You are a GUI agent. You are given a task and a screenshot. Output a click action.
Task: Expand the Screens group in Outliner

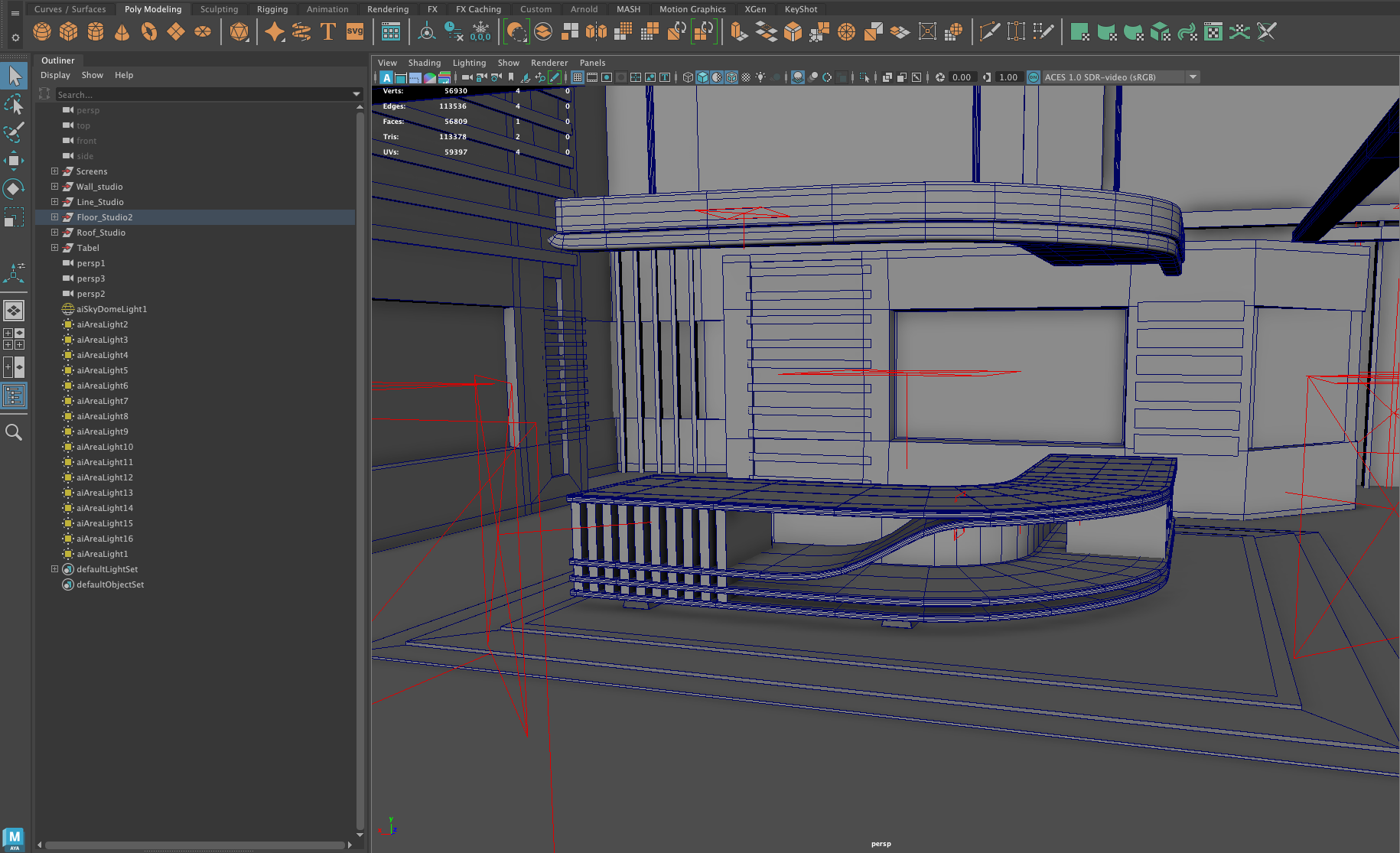click(54, 171)
